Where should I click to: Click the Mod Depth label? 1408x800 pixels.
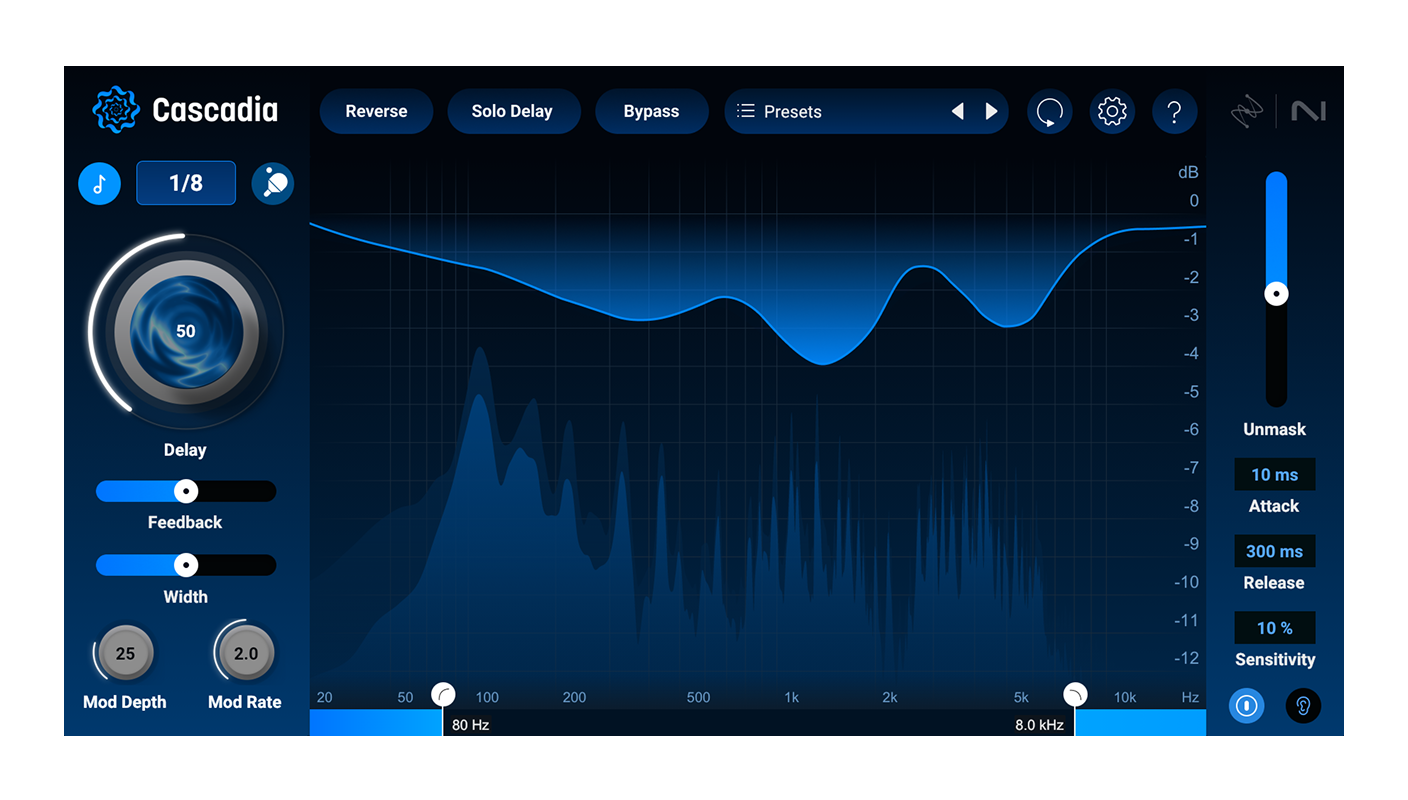pyautogui.click(x=125, y=702)
